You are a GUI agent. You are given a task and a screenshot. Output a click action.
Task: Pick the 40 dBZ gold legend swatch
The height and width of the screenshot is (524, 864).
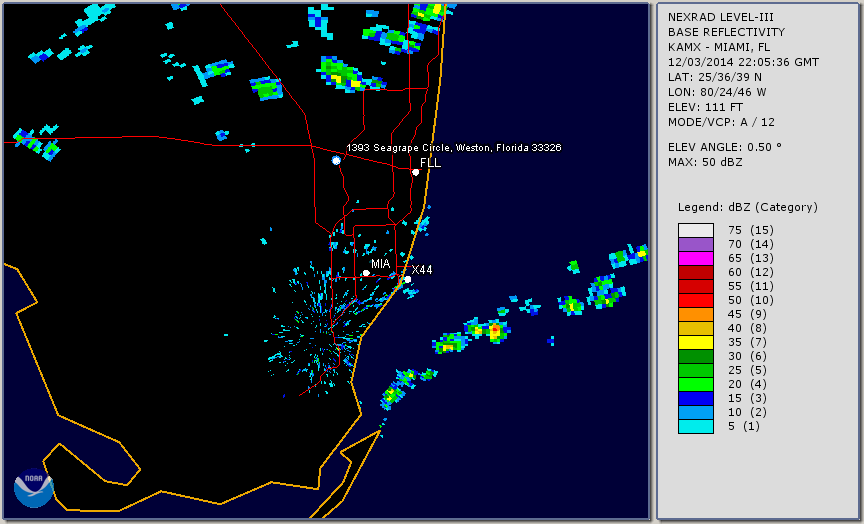[695, 328]
